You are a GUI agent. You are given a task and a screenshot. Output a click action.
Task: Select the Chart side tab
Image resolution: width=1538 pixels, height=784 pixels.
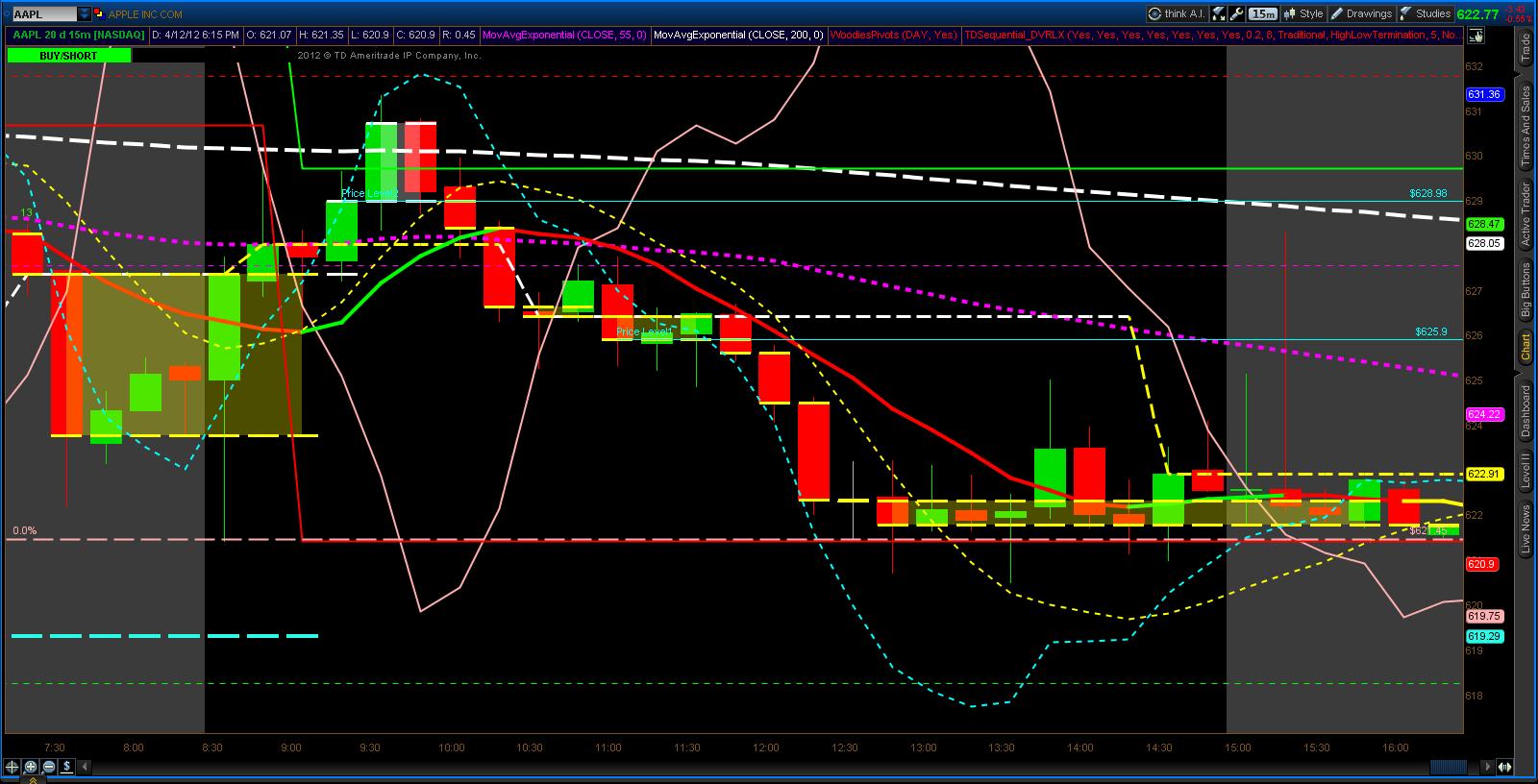coord(1526,347)
